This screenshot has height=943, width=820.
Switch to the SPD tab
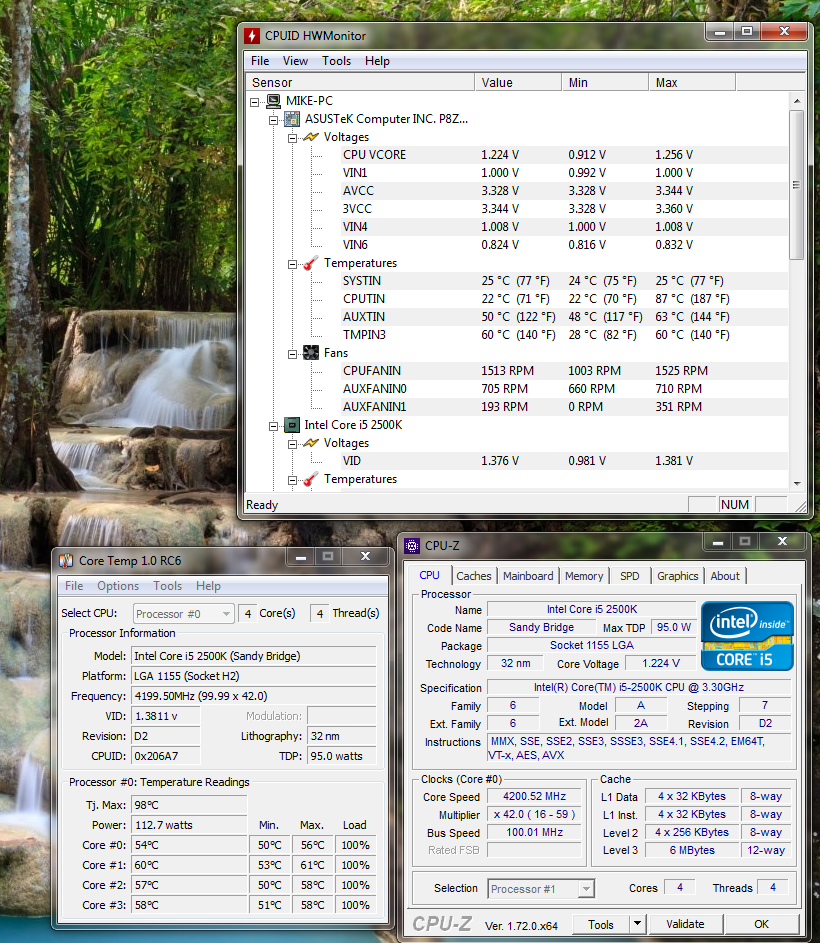[630, 576]
